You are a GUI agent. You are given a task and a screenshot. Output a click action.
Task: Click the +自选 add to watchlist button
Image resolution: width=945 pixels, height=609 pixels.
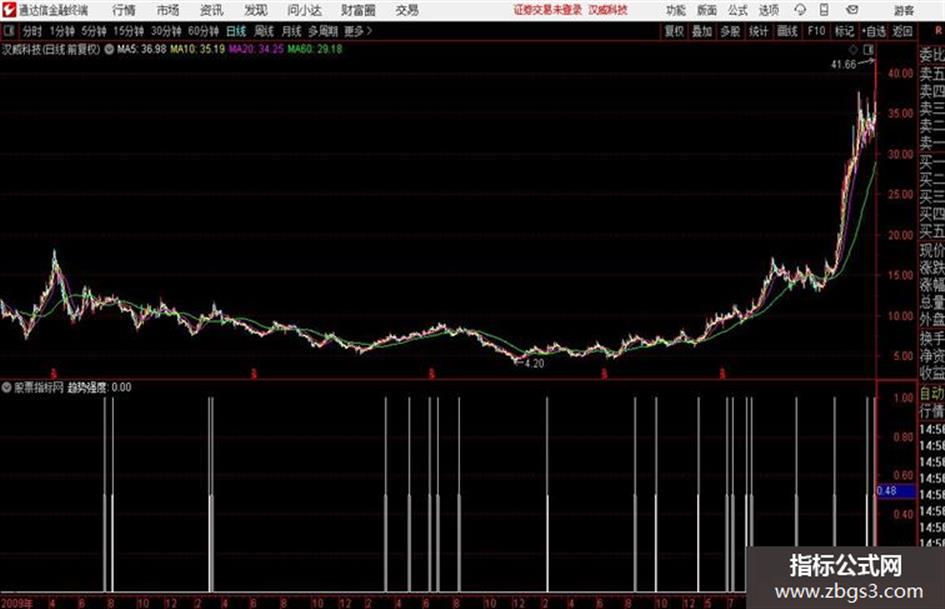click(x=873, y=31)
